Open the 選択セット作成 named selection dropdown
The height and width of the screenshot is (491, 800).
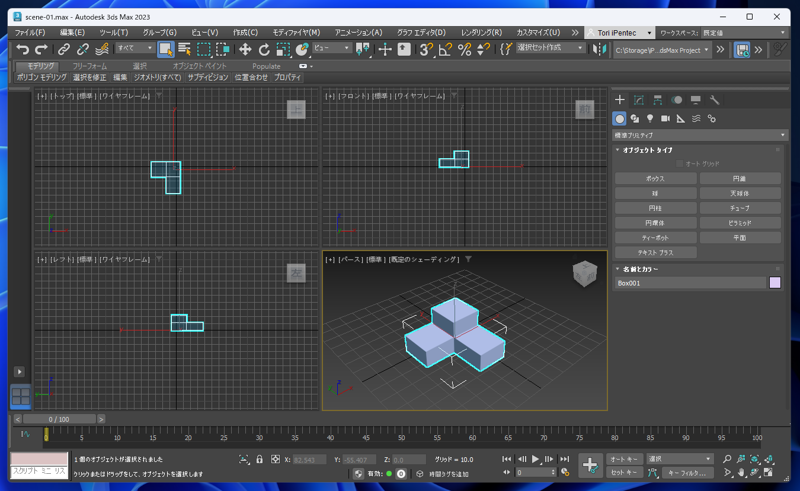[x=550, y=48]
